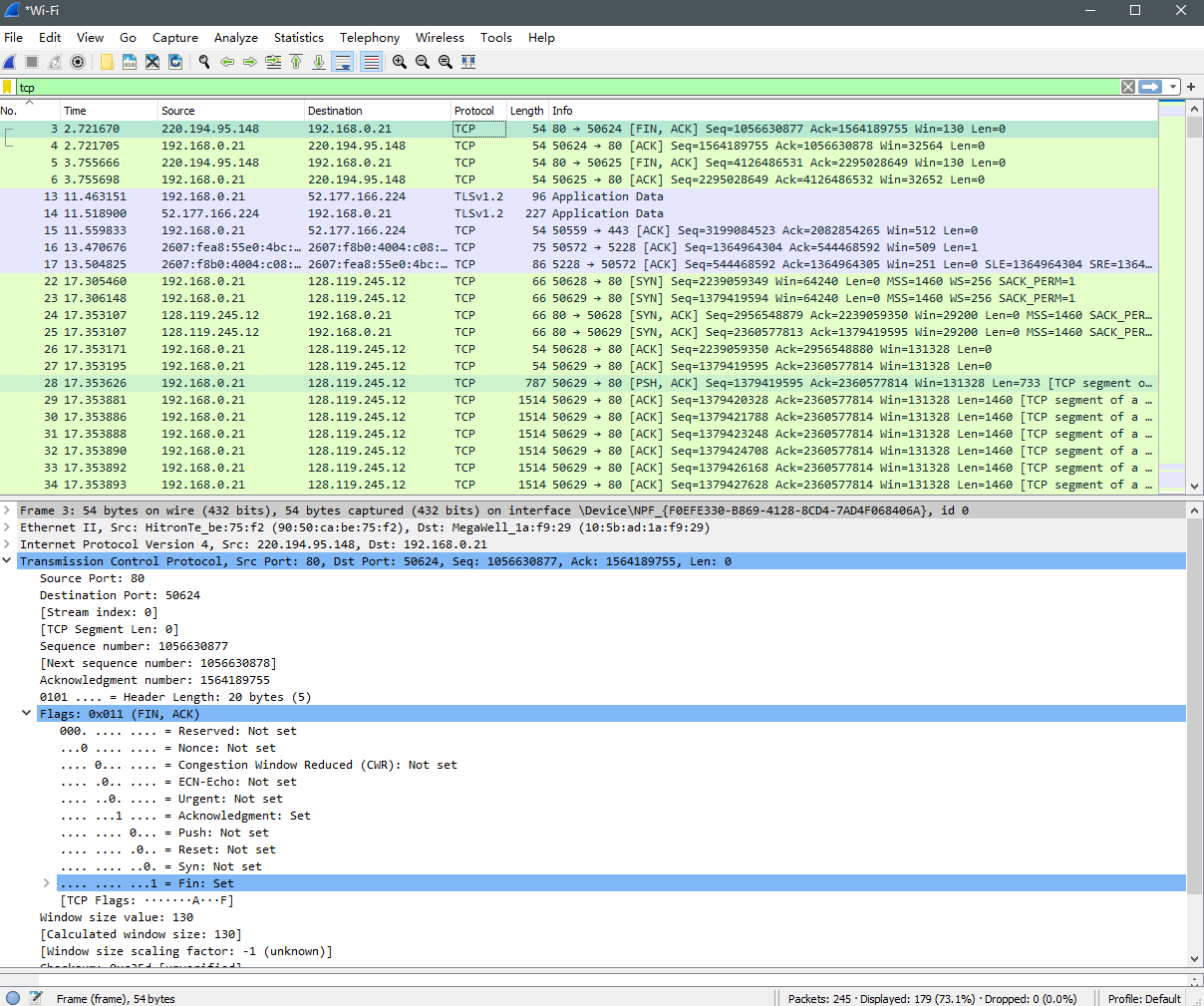
Task: Expand the Frame 3 details section
Action: pyautogui.click(x=7, y=509)
